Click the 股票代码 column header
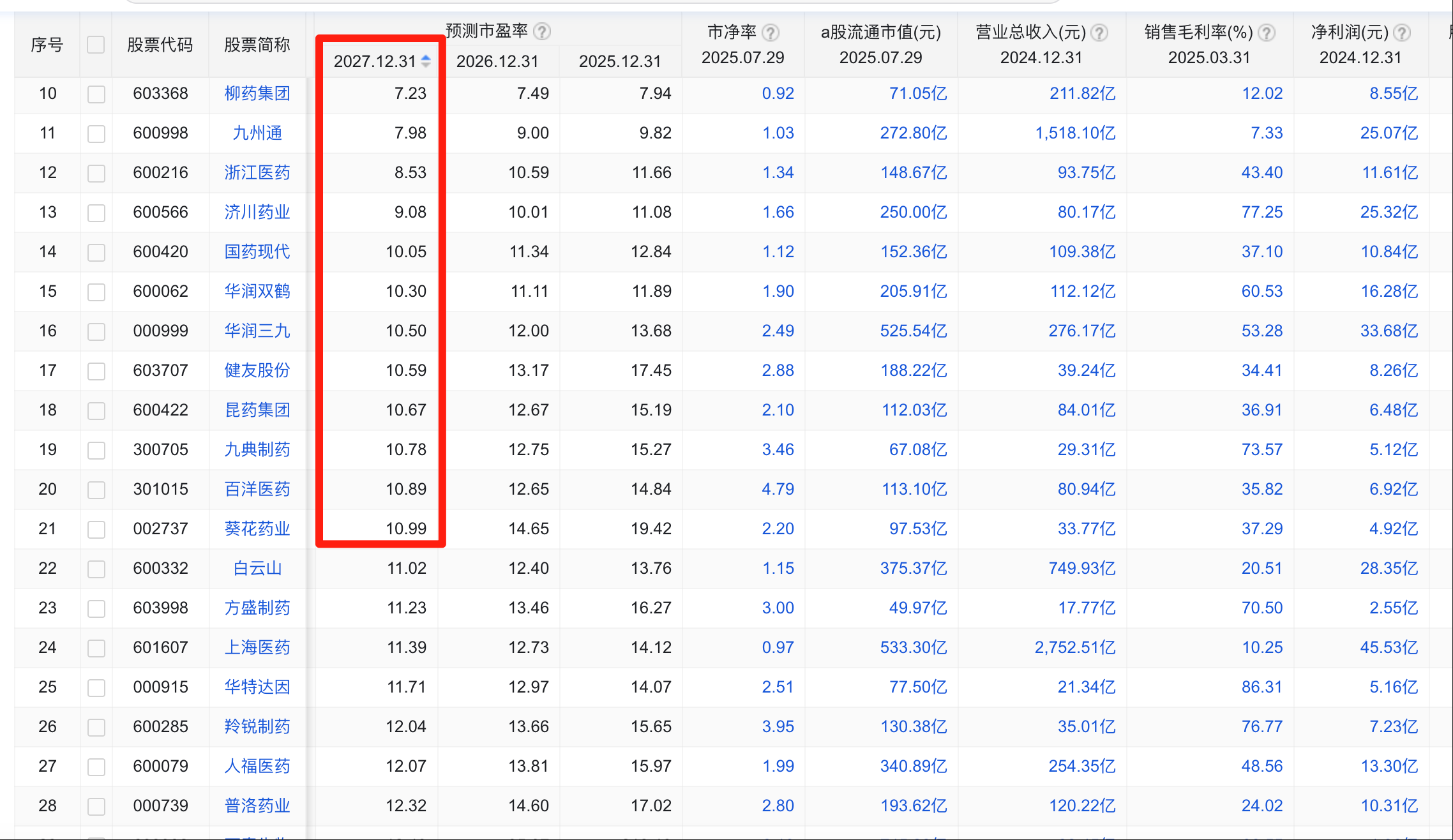The image size is (1453, 840). (160, 45)
